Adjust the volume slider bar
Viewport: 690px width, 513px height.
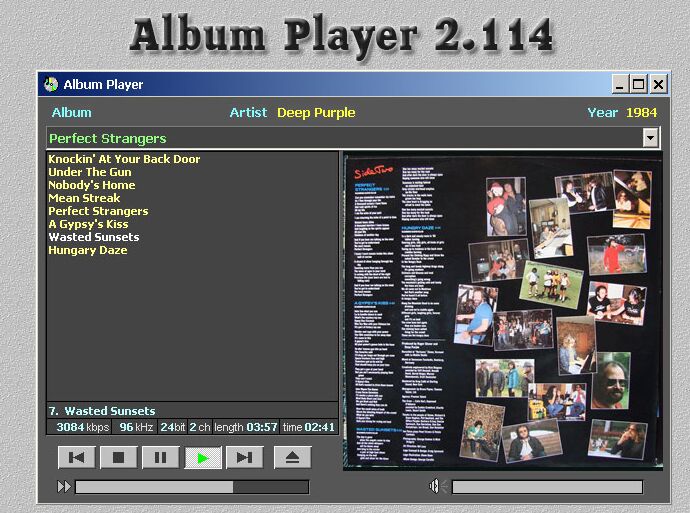tap(547, 487)
